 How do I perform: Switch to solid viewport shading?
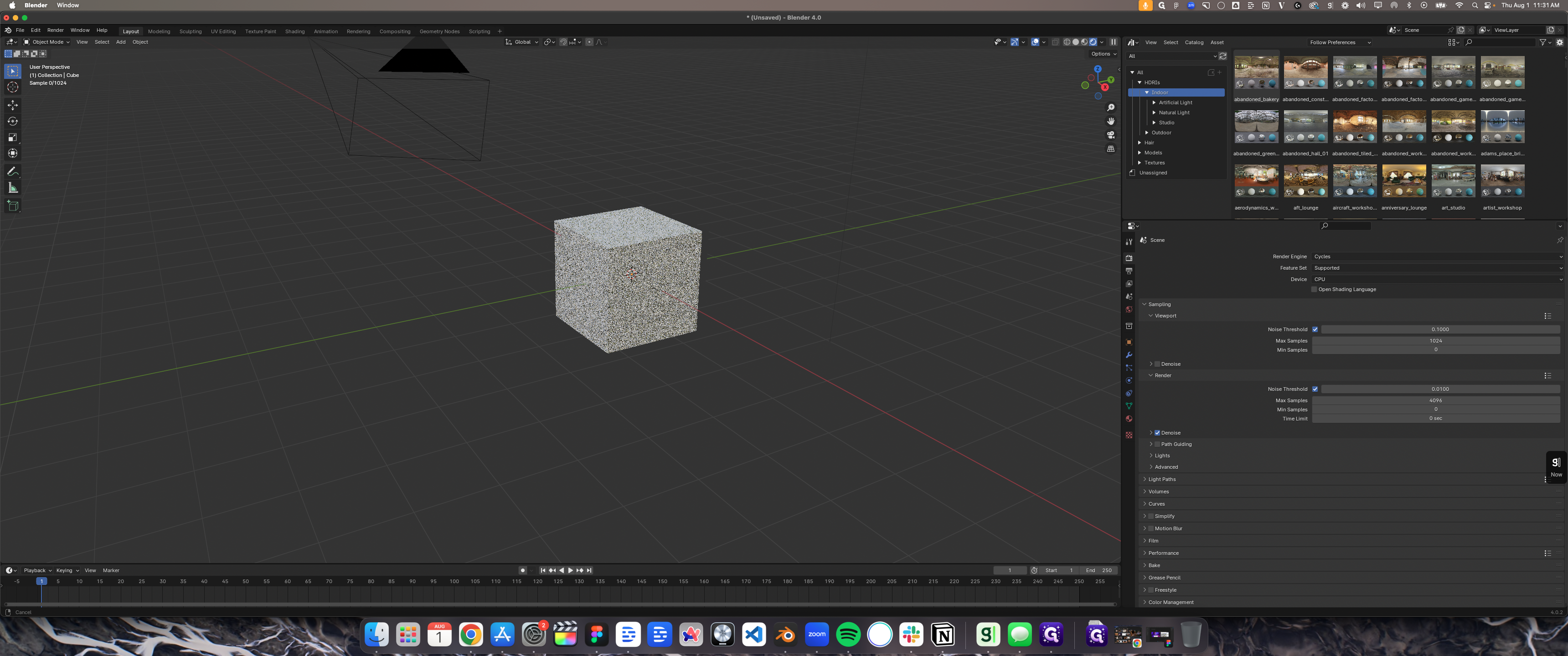click(1076, 42)
